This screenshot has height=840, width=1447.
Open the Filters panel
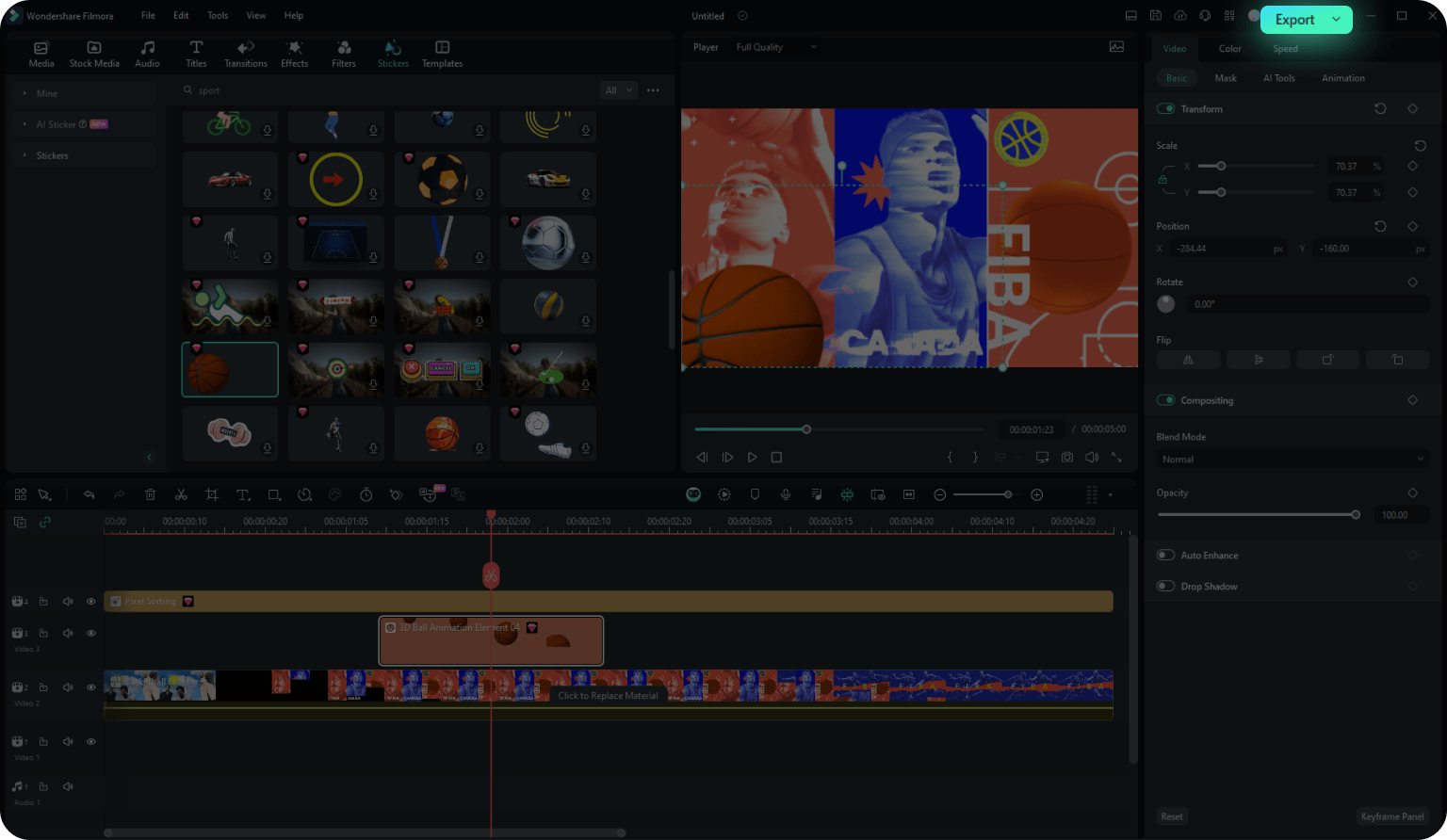click(x=344, y=55)
